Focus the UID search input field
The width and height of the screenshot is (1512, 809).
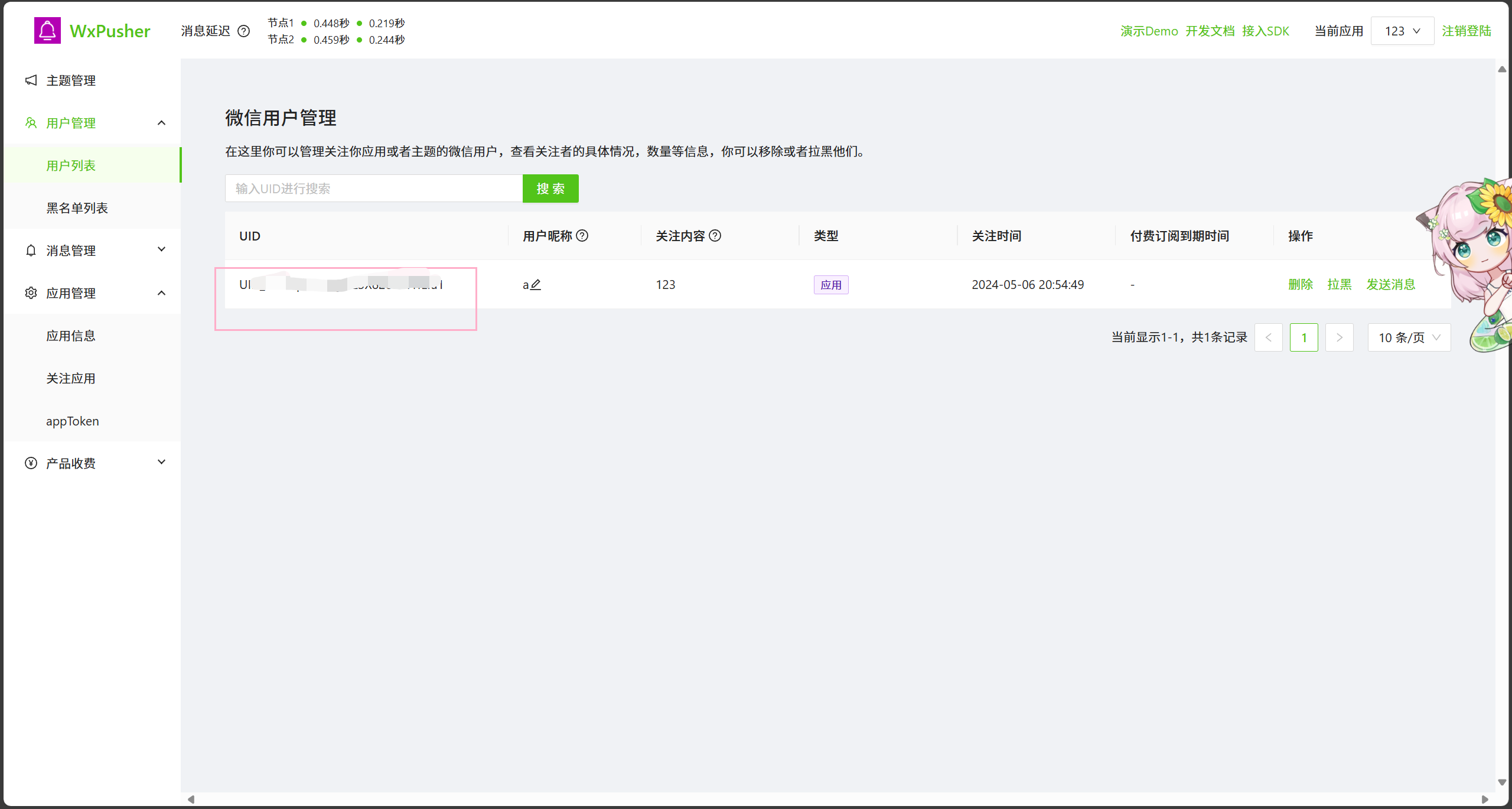[x=373, y=189]
